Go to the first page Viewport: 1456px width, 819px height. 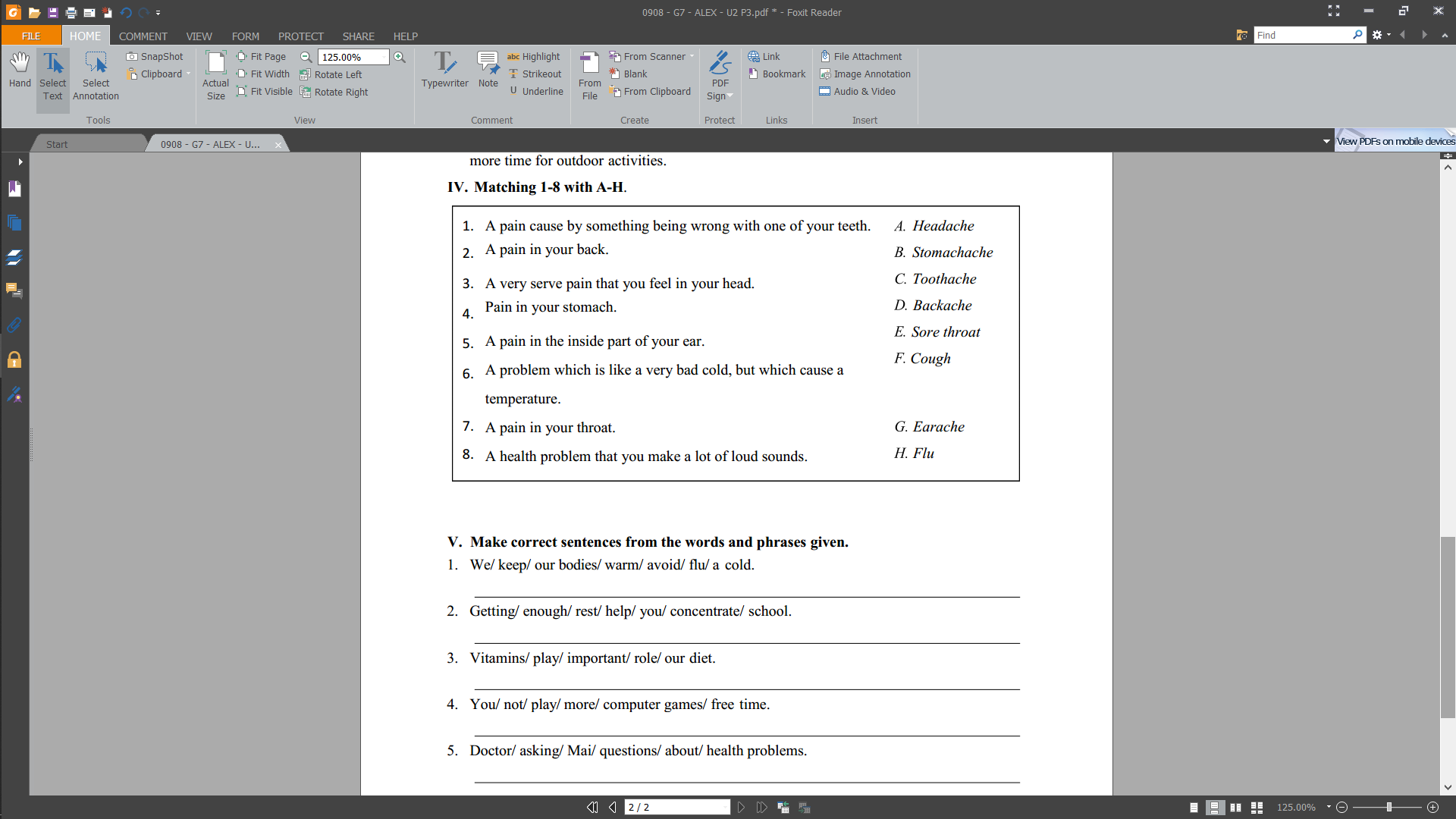592,808
